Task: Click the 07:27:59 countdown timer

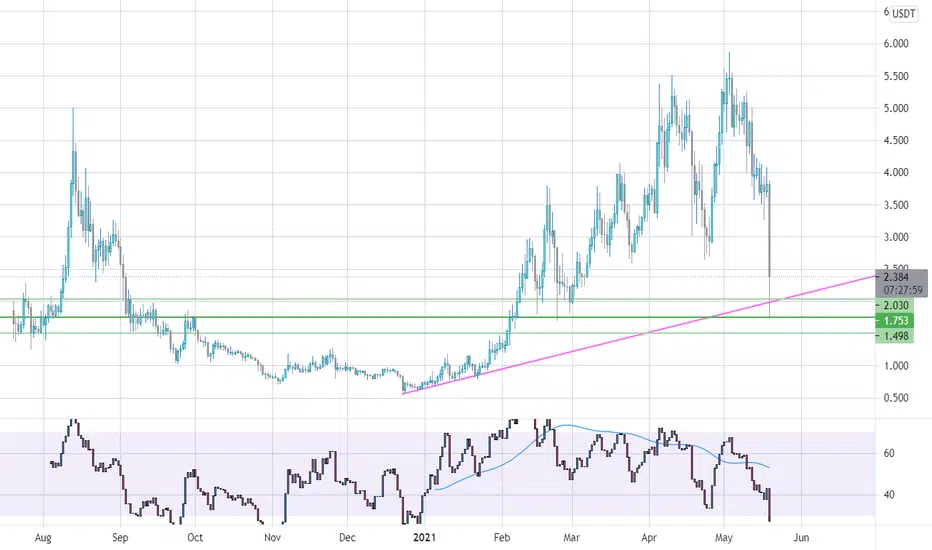Action: pos(903,290)
